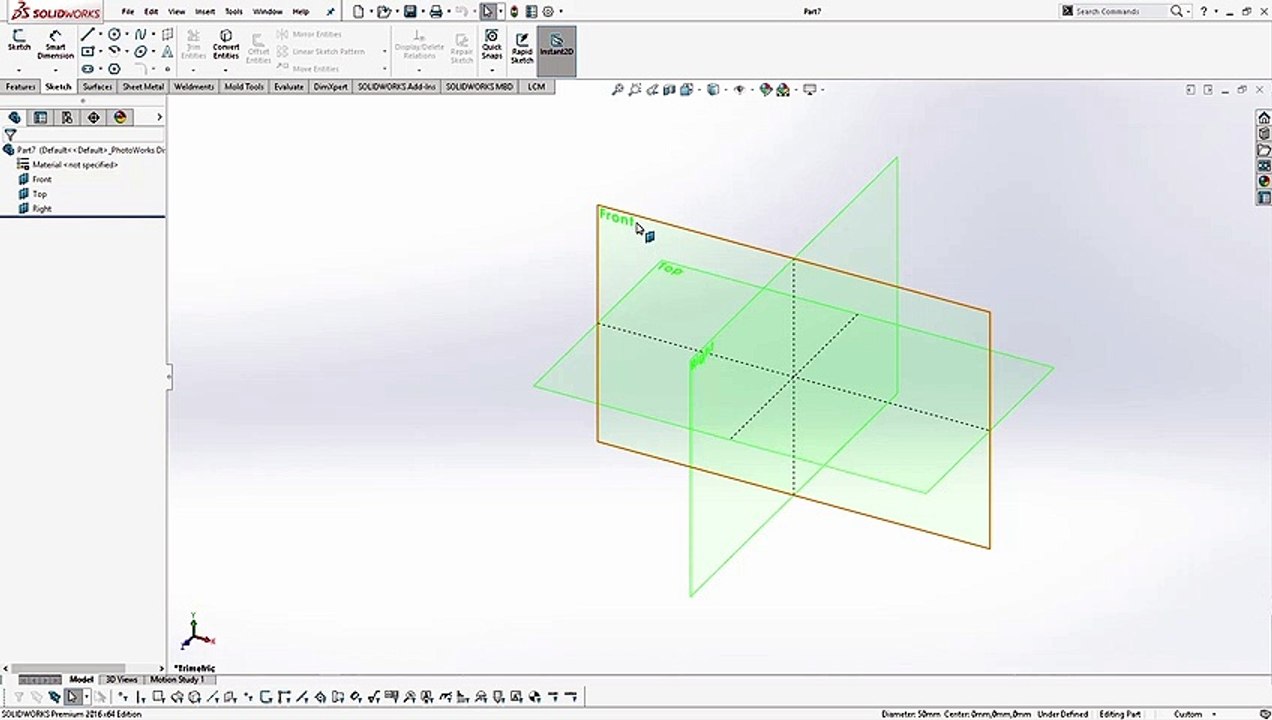The image size is (1272, 720).
Task: Open the SOLIDWORKS Add-Ins tab
Action: [397, 87]
